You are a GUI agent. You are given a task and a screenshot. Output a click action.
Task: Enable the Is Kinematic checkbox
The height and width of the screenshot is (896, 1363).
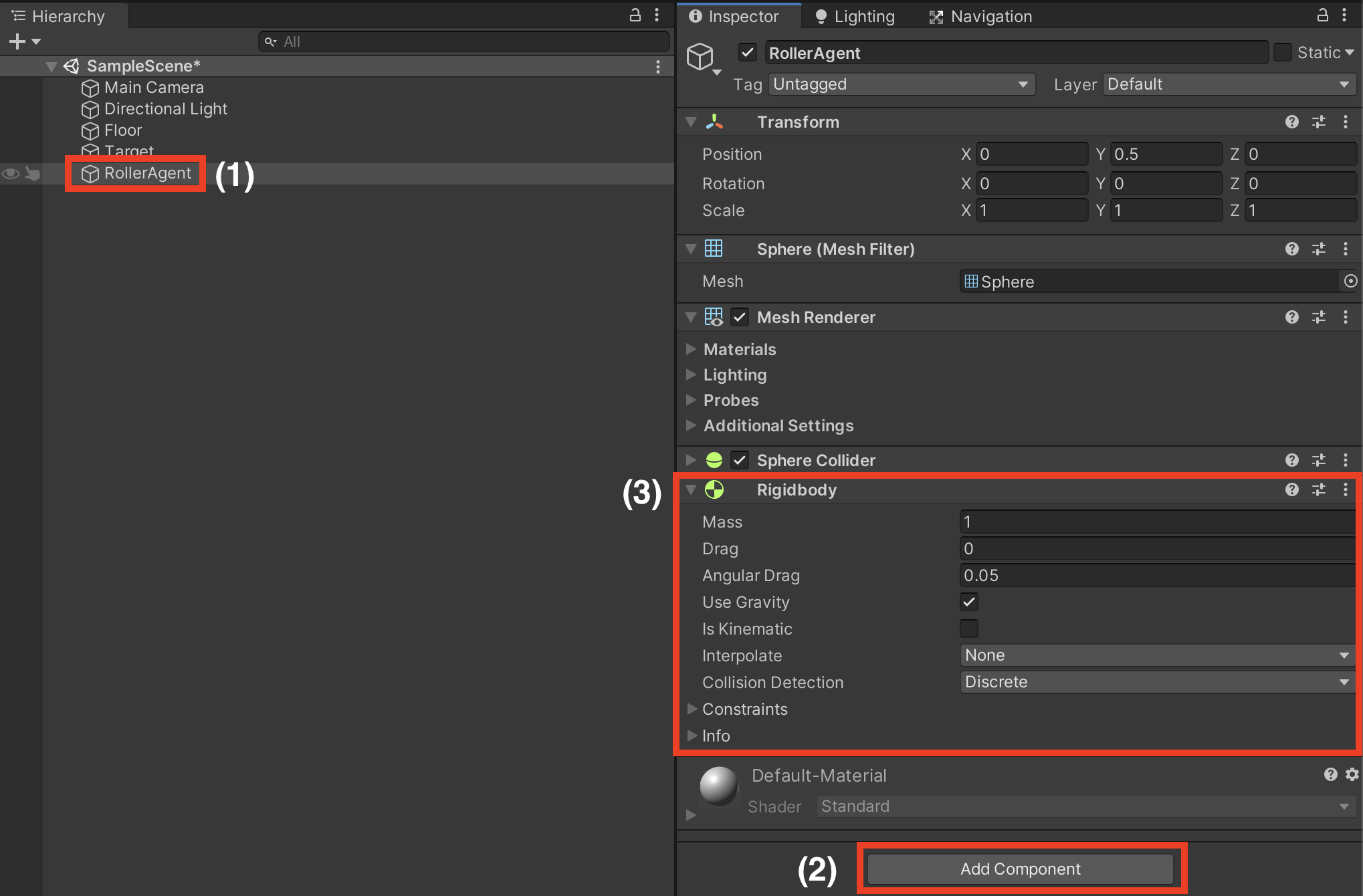point(969,629)
